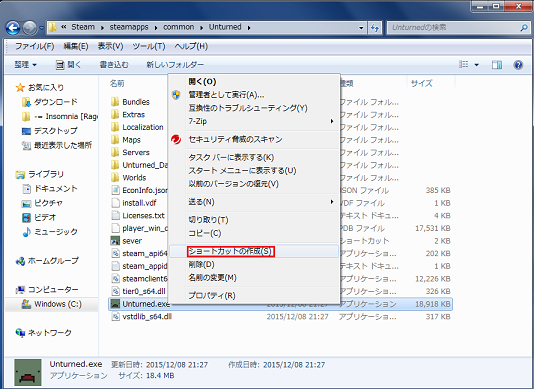The height and width of the screenshot is (389, 534).
Task: Expand the breadcrumb arrow after Steam
Action: pos(102,28)
